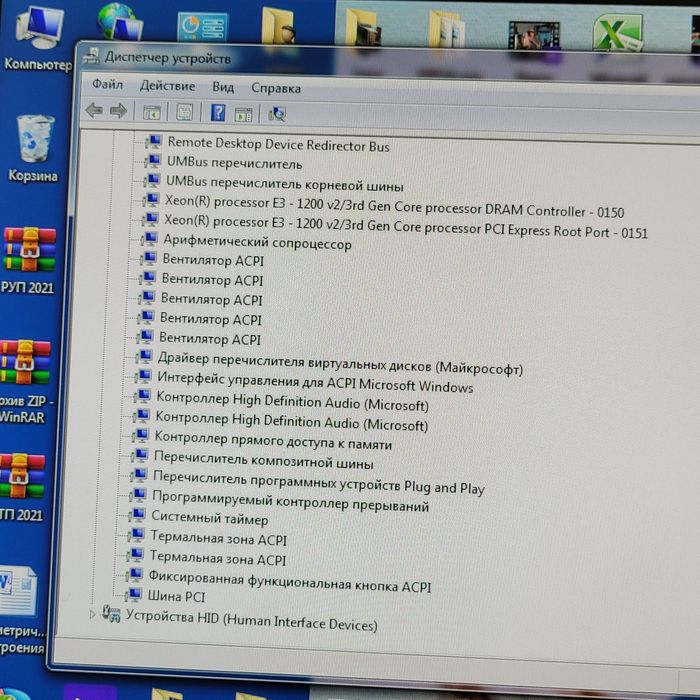The width and height of the screenshot is (700, 700).
Task: Click the Excel spreadsheet desktop icon
Action: pyautogui.click(x=617, y=32)
